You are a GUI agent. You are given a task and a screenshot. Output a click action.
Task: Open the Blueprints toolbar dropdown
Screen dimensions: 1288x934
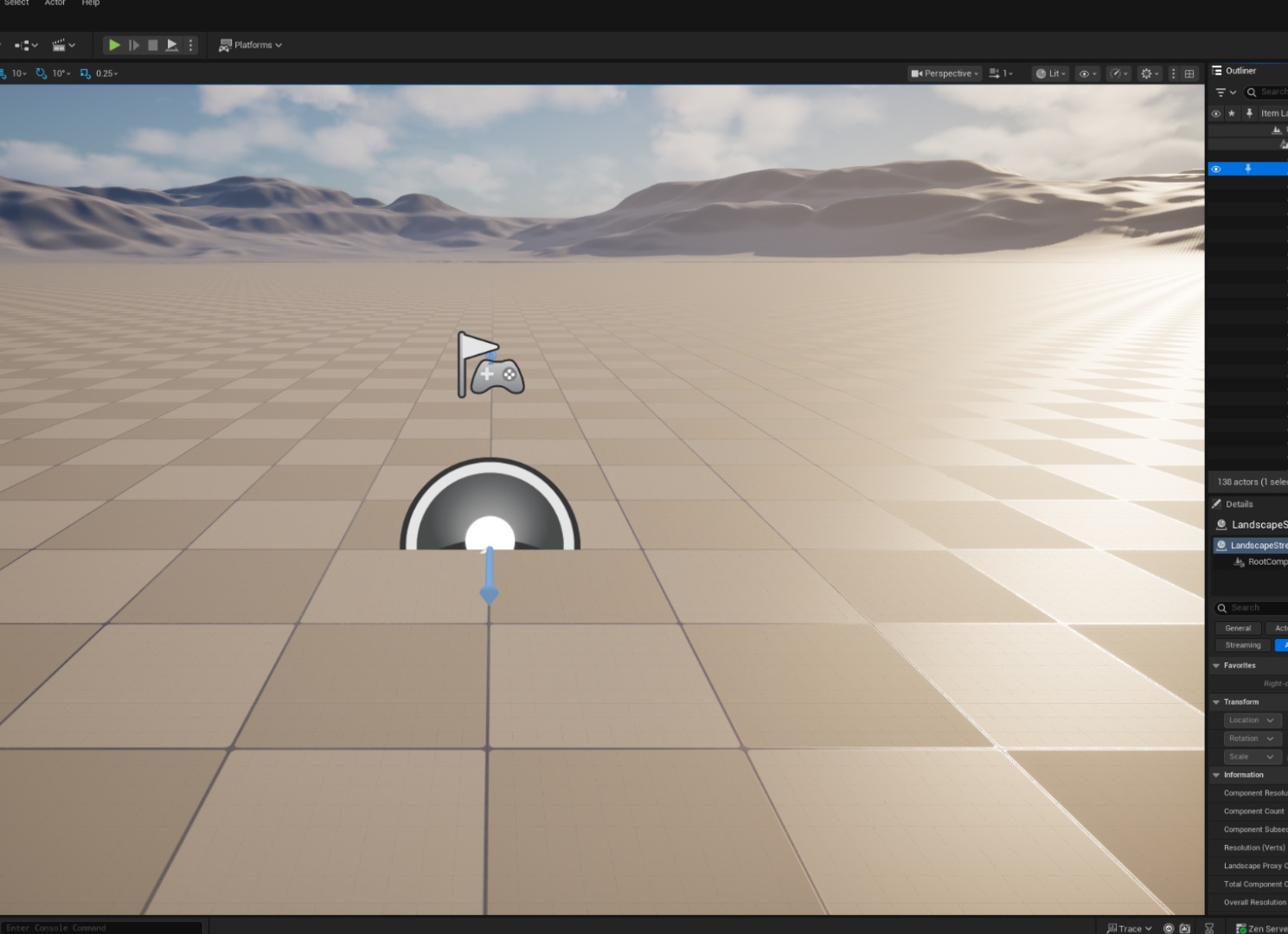coord(26,45)
